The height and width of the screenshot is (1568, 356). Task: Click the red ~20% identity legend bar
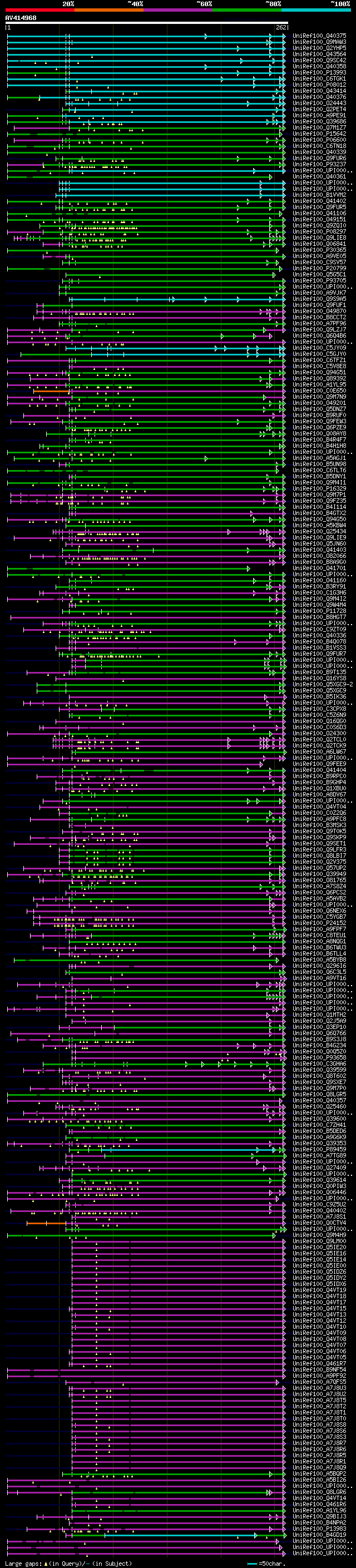point(39,10)
